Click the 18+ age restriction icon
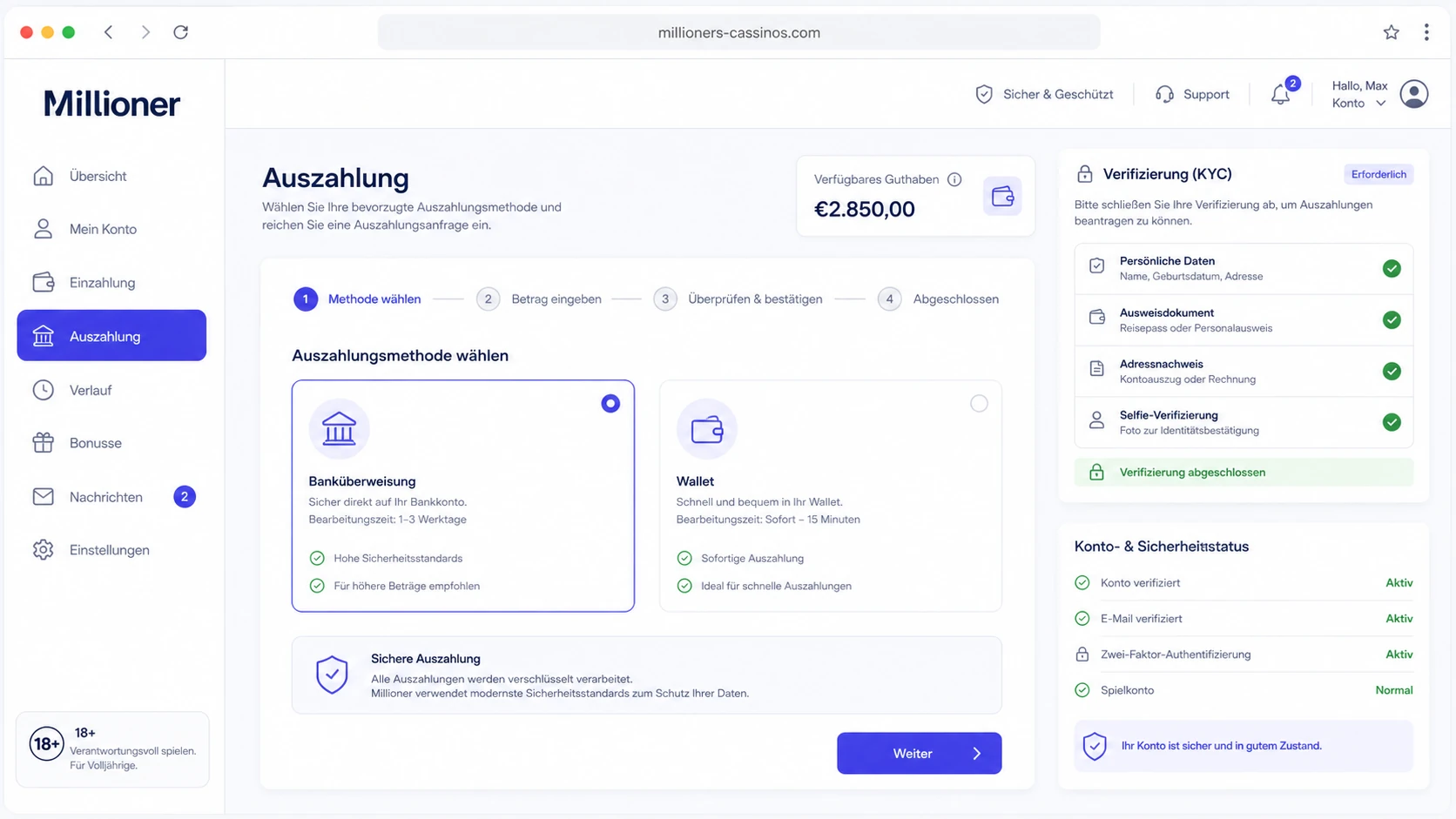The height and width of the screenshot is (819, 1456). (x=46, y=744)
